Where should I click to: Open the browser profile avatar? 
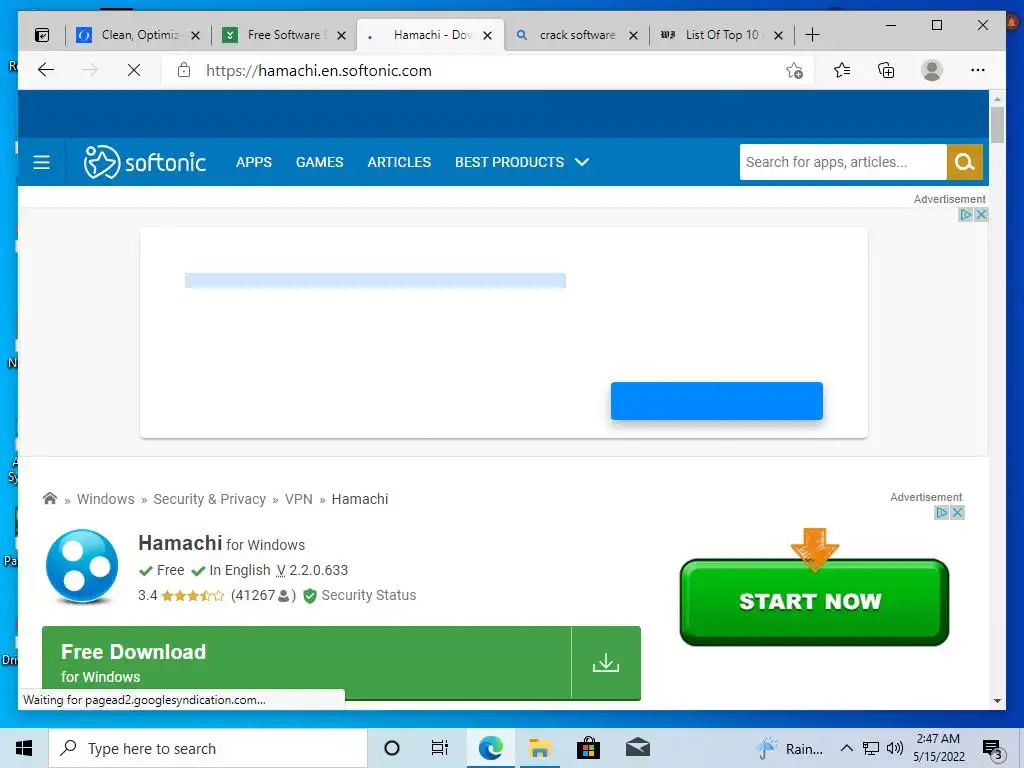pyautogui.click(x=932, y=71)
